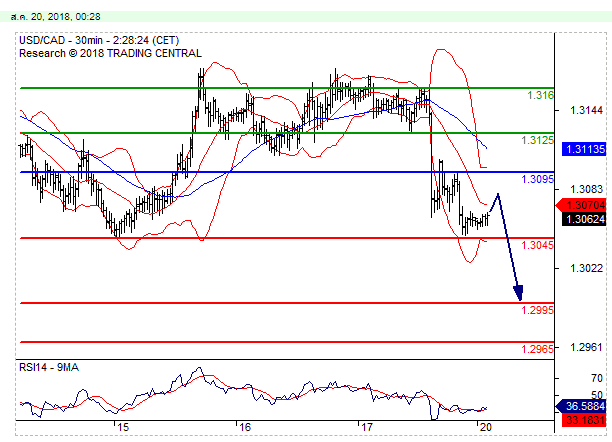The width and height of the screenshot is (612, 442).
Task: Click the 'Research © 2018 TRADING CENTRAL' credit text
Action: coord(110,53)
